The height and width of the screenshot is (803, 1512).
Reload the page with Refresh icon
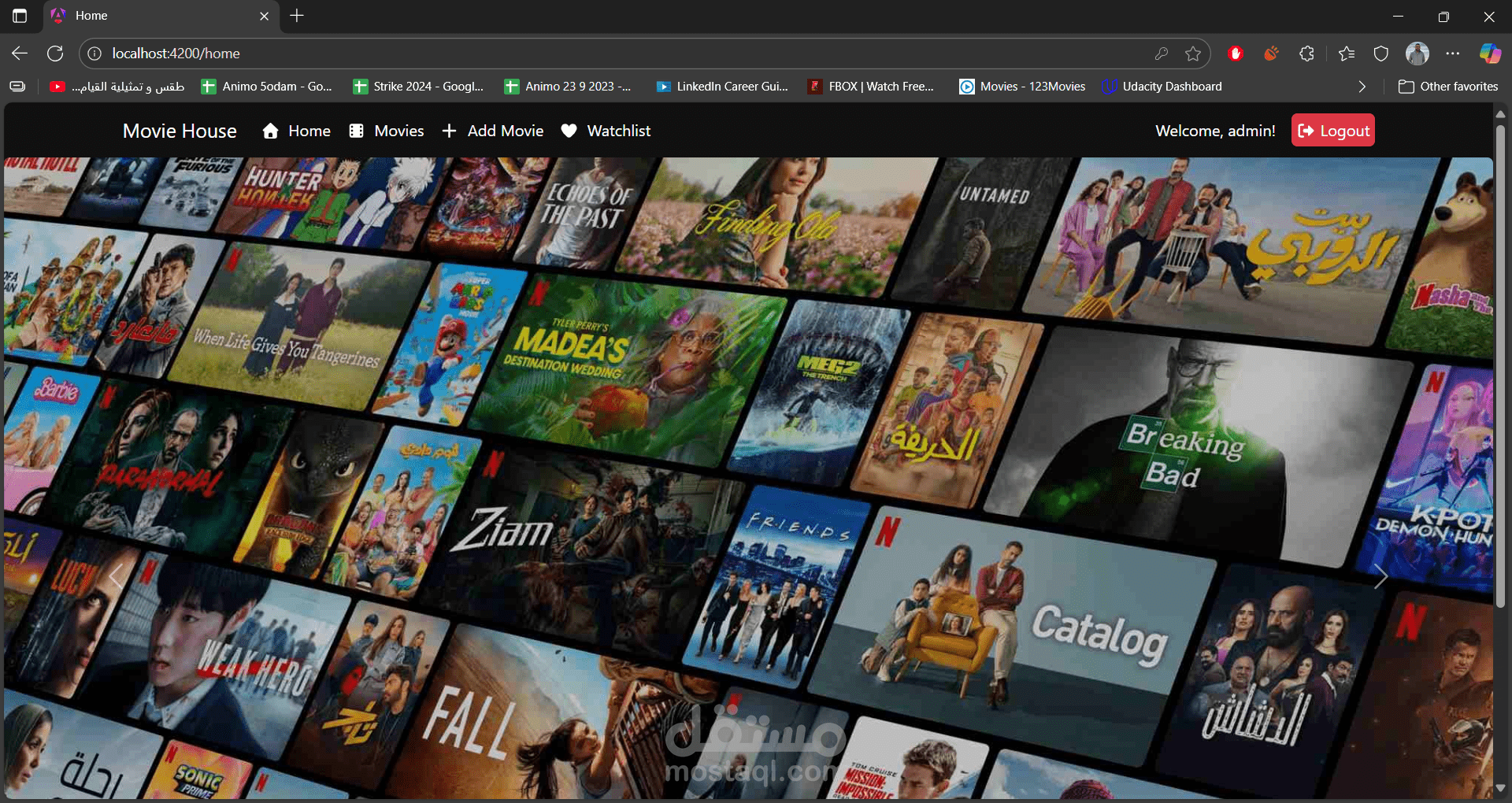pyautogui.click(x=55, y=54)
